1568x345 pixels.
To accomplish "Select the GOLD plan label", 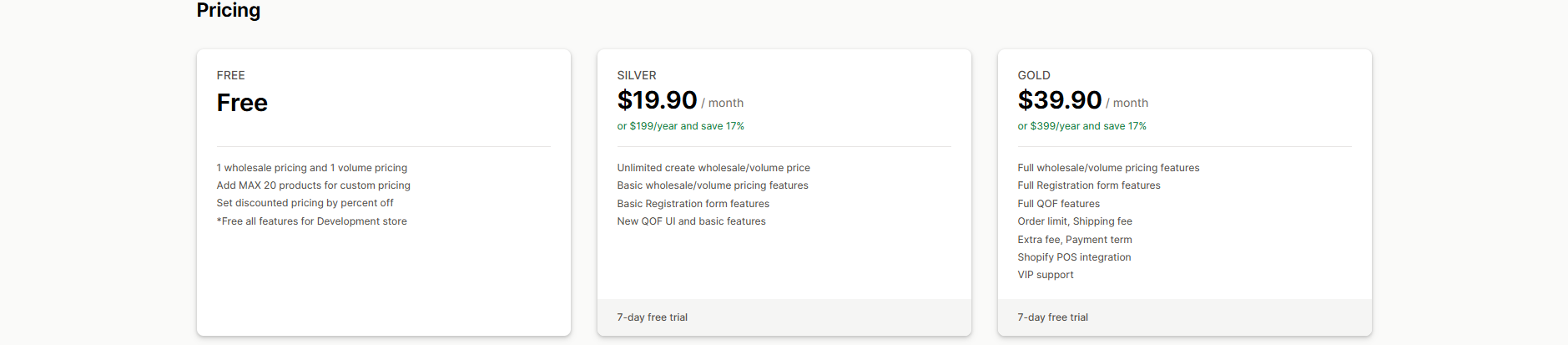I will click(x=1033, y=75).
